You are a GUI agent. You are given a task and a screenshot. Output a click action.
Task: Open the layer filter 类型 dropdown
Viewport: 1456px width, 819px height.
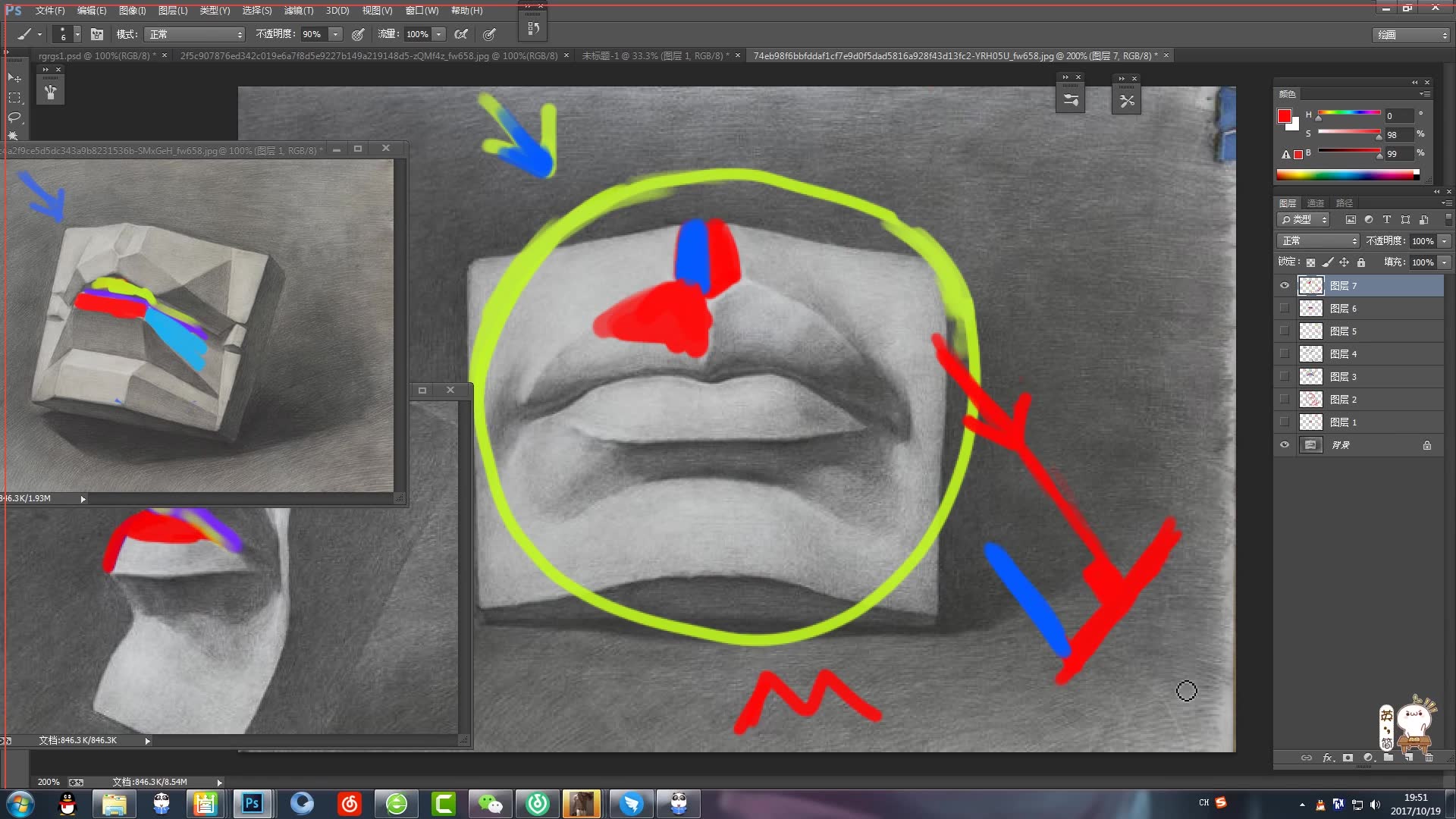point(1304,220)
